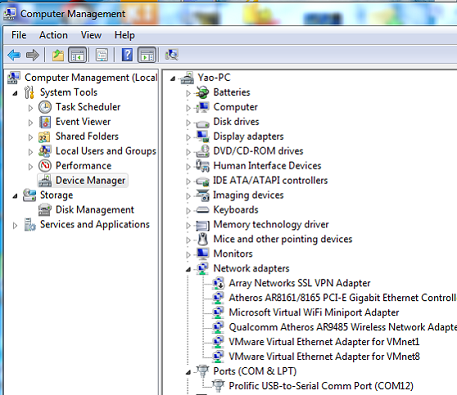The image size is (457, 395).
Task: Expand IDE ATA/ATAPI controllers category
Action: [188, 181]
